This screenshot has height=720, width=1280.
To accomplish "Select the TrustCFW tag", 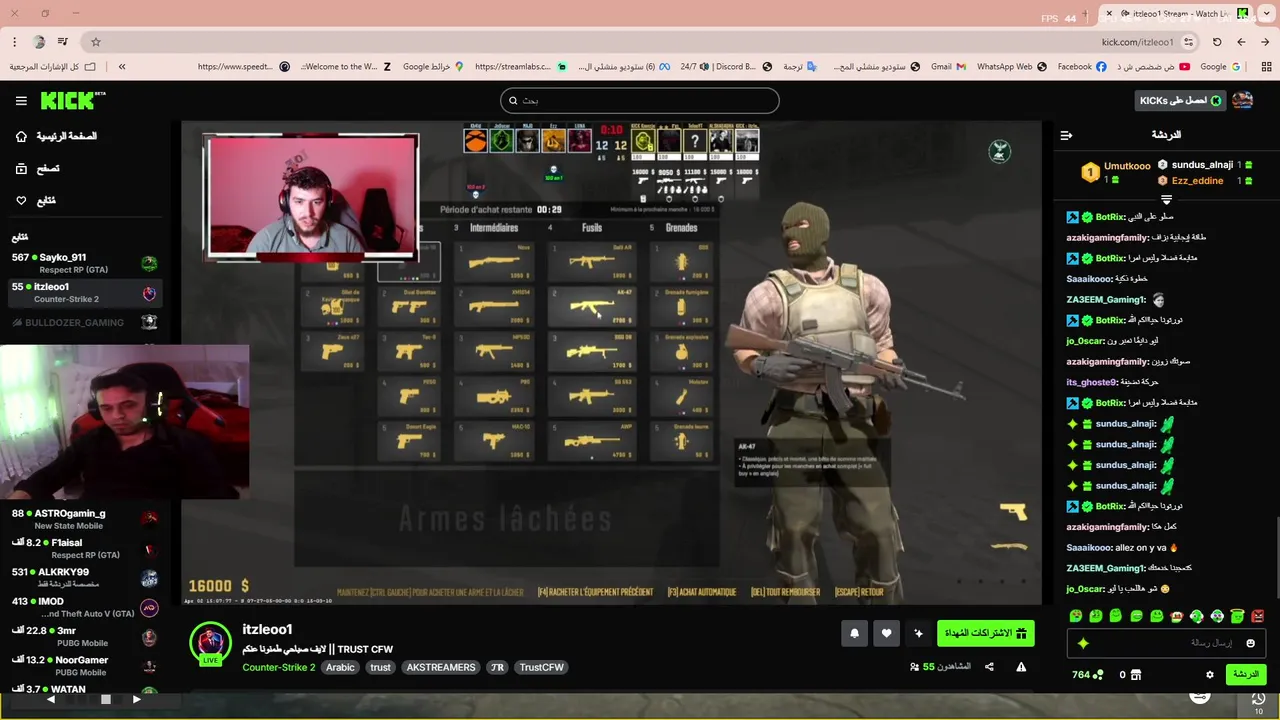I will (x=541, y=667).
